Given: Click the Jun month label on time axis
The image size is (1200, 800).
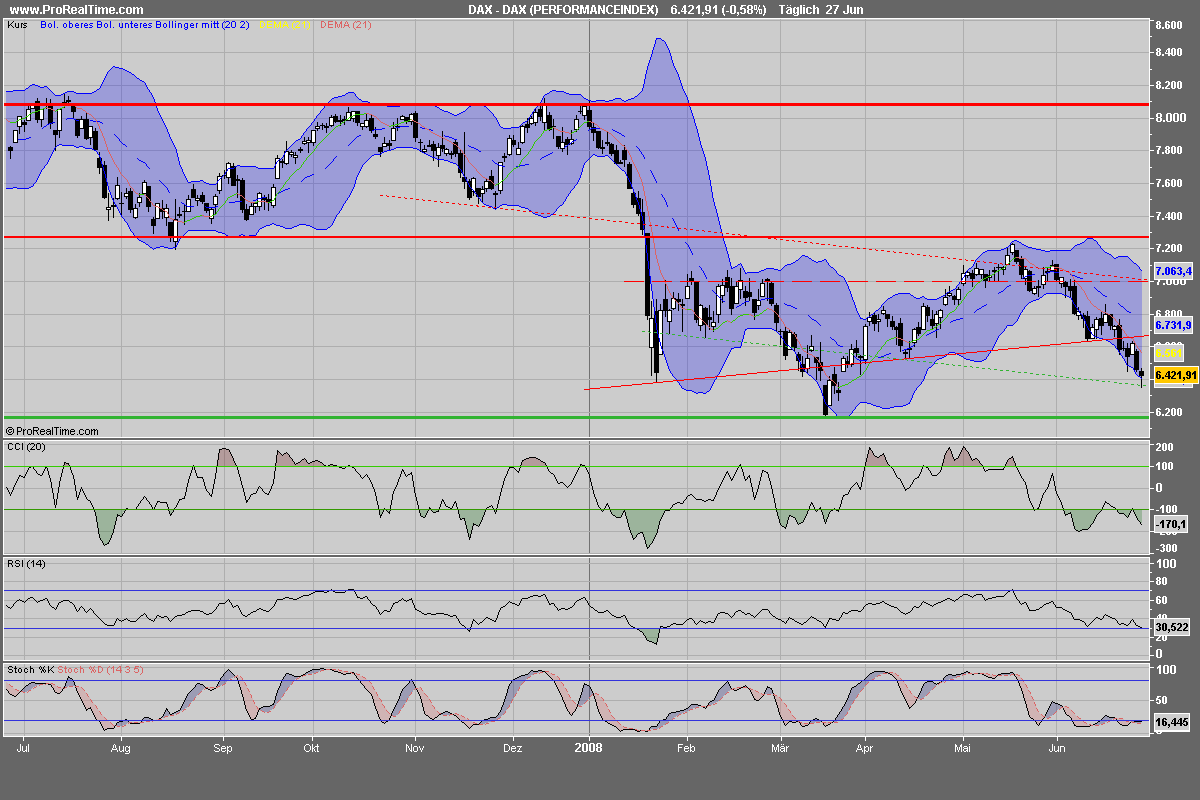Looking at the screenshot, I should (x=1058, y=746).
